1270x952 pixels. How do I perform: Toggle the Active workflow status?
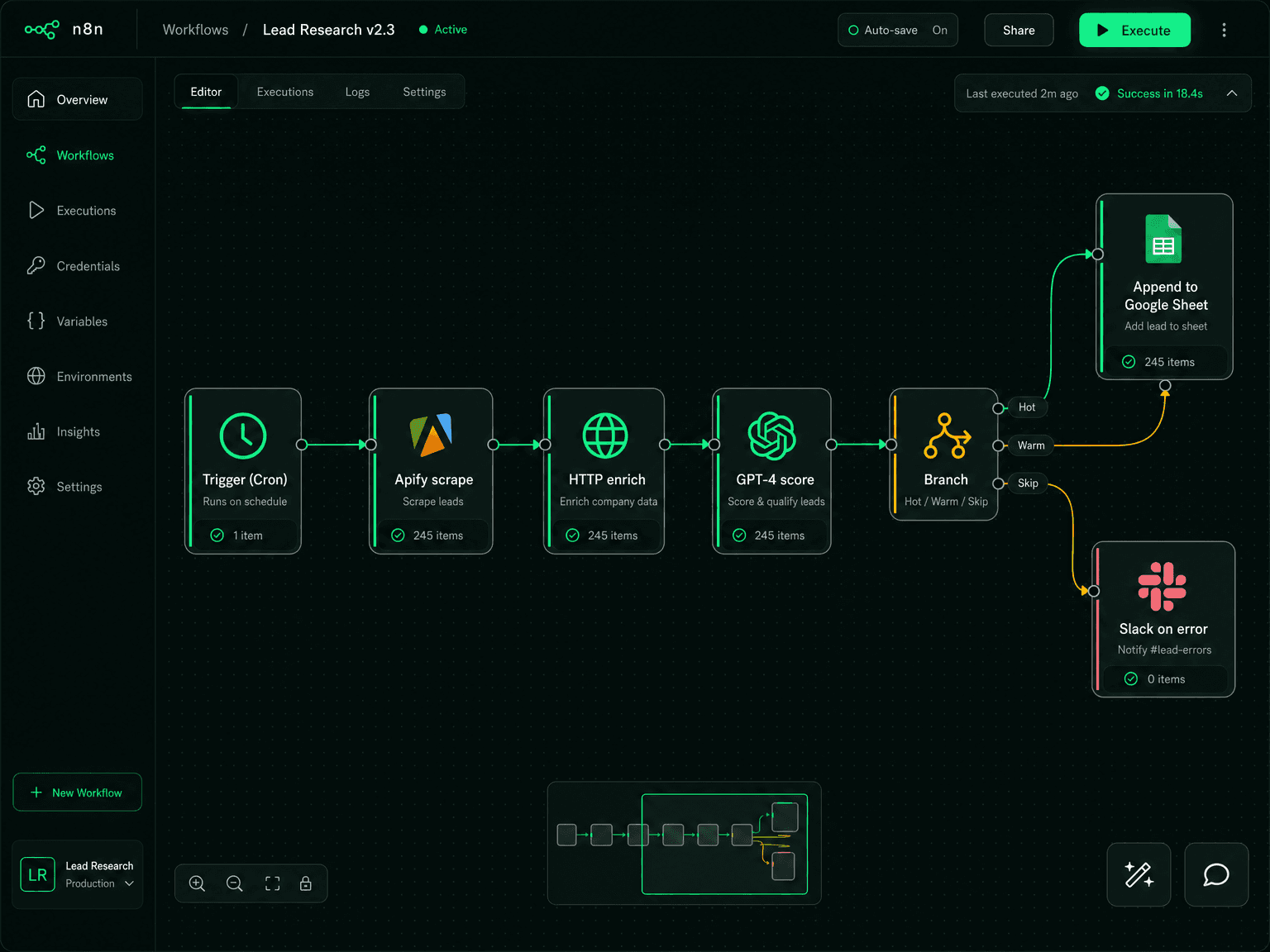[443, 30]
